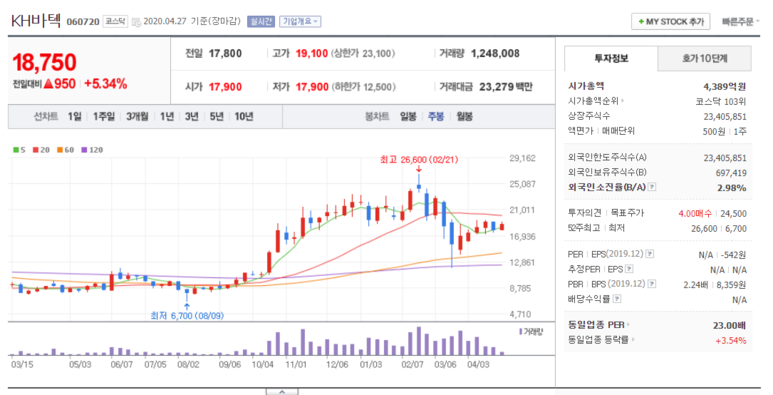The height and width of the screenshot is (395, 773).
Task: Click the 목표주가 value 24,500
Action: click(733, 214)
